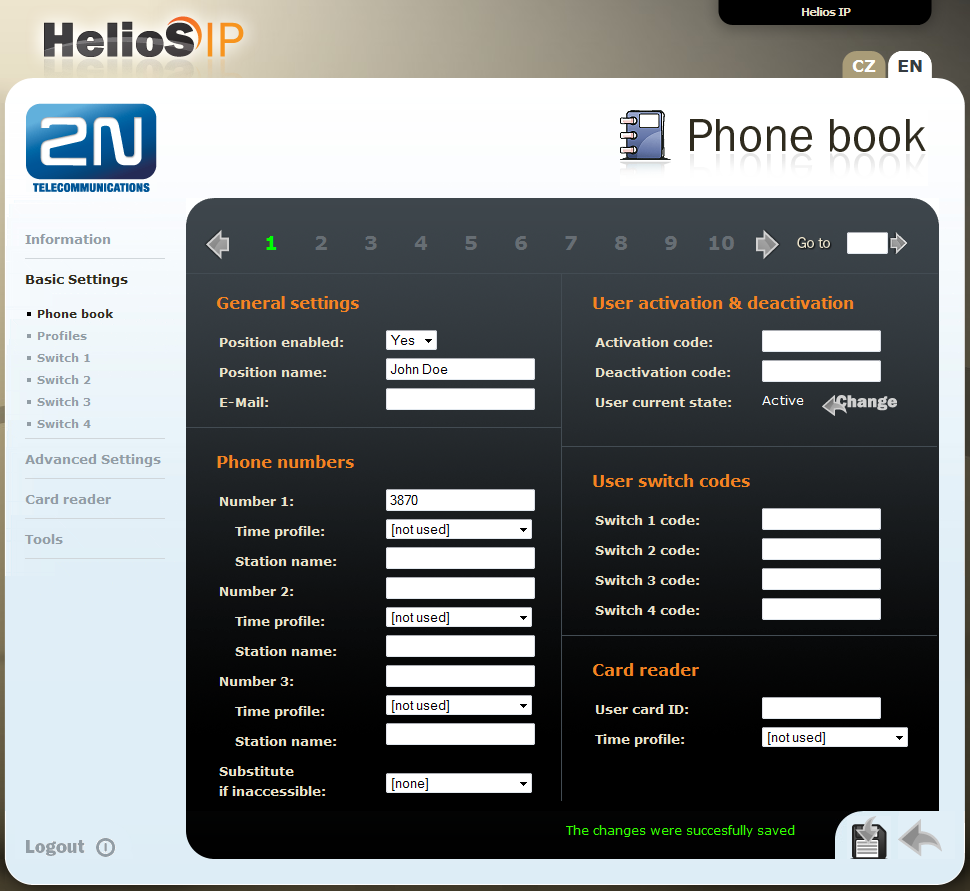Click the next page right arrow icon
This screenshot has height=891, width=970.
pos(766,244)
